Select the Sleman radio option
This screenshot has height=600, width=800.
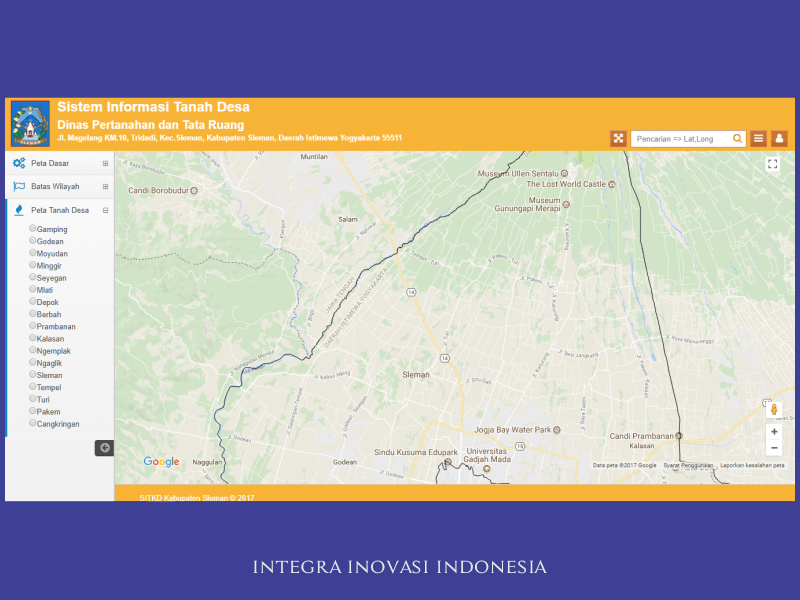(x=33, y=375)
